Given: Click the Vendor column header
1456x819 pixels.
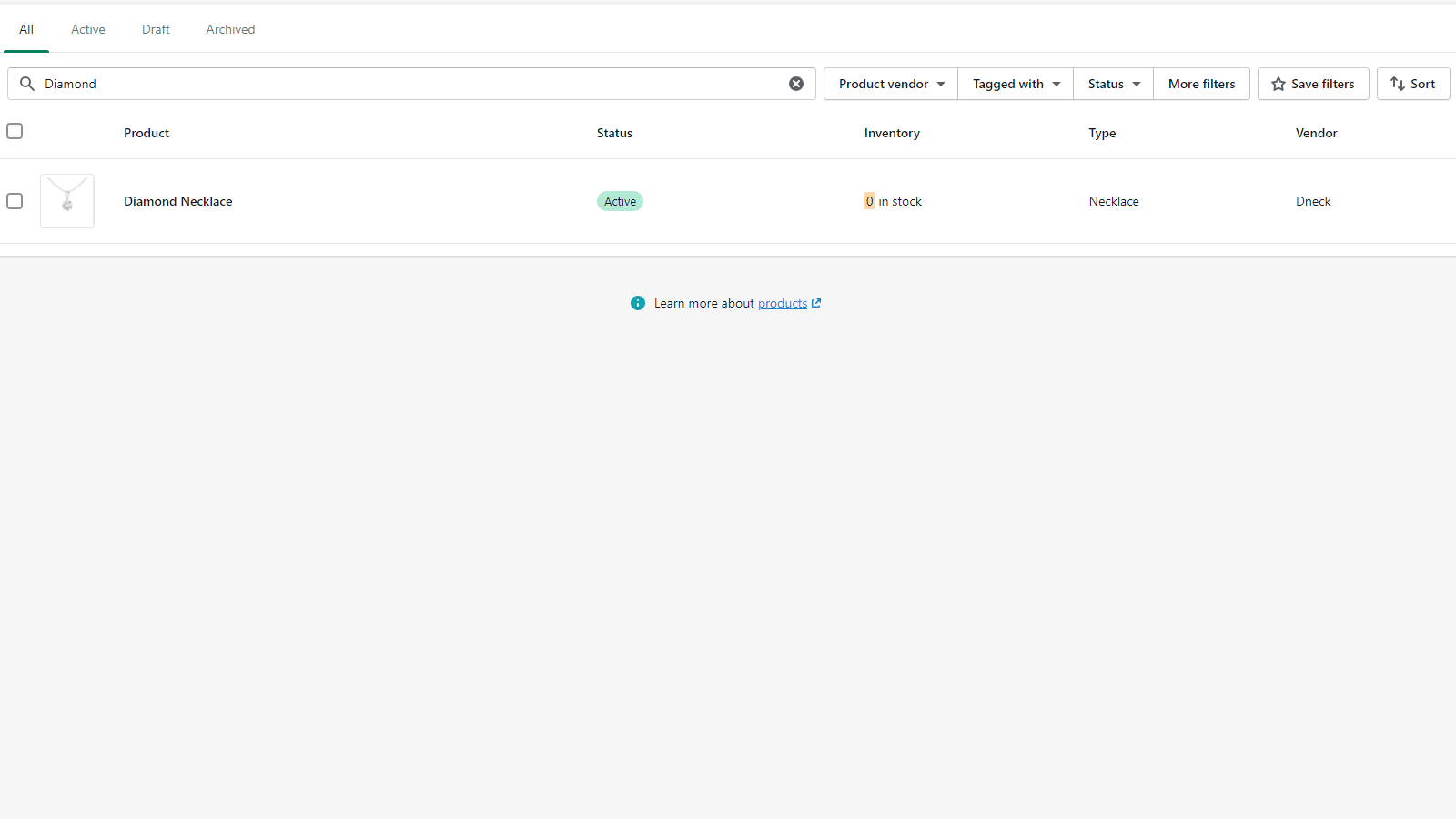Looking at the screenshot, I should 1317,133.
